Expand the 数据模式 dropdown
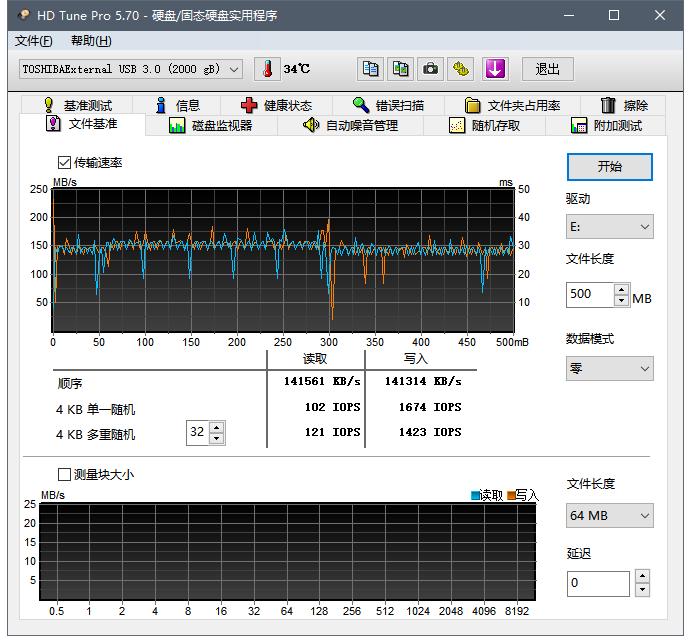The height and width of the screenshot is (643, 690). [x=609, y=368]
